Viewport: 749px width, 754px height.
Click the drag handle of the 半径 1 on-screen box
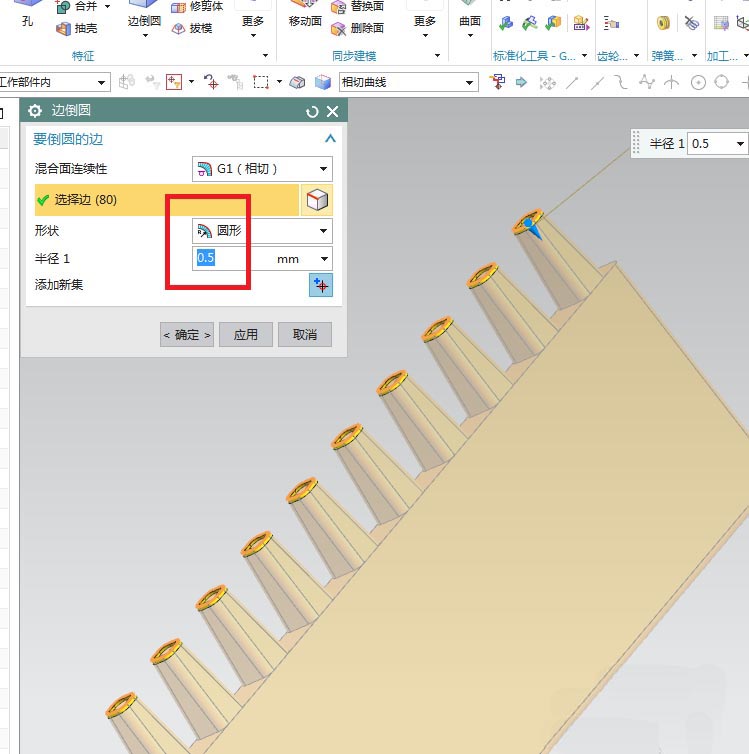(636, 143)
